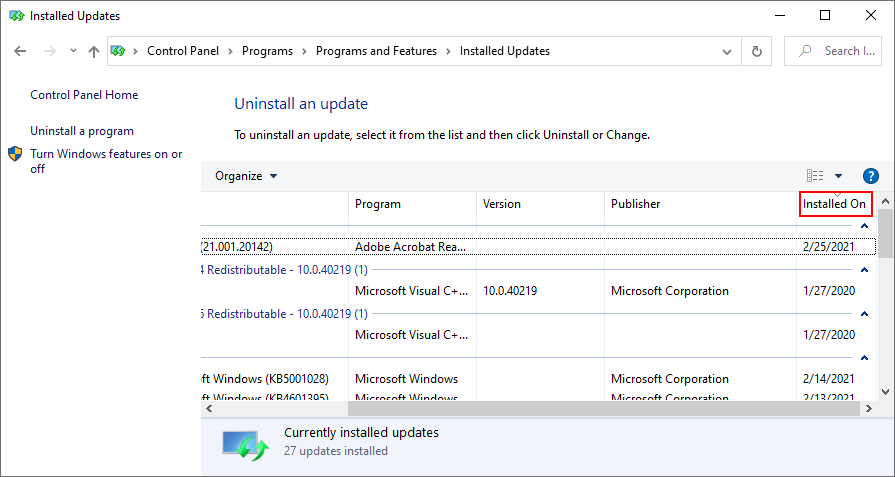
Task: Click the address bar location icon
Action: click(x=119, y=51)
